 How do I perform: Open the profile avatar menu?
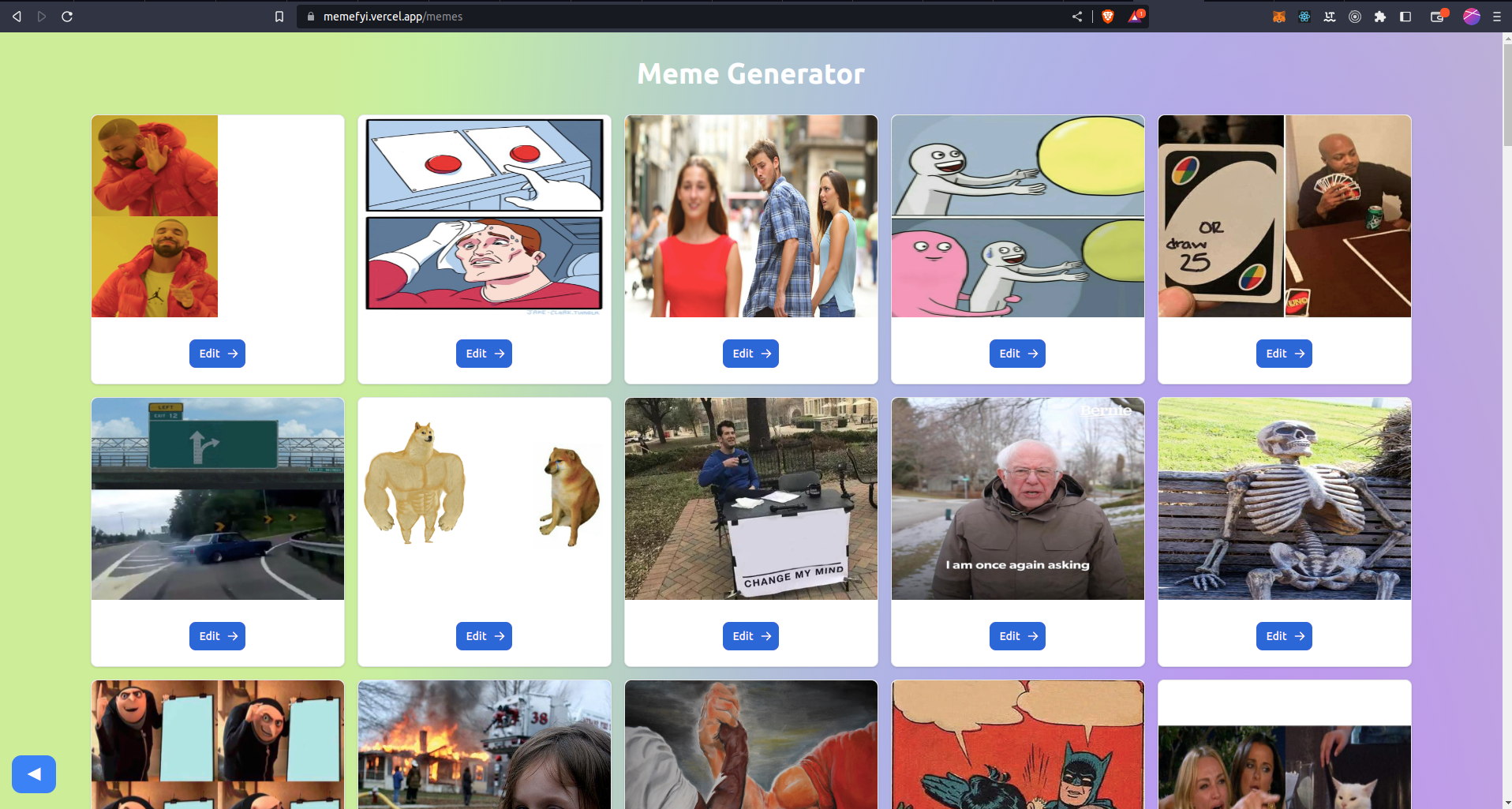point(1472,17)
